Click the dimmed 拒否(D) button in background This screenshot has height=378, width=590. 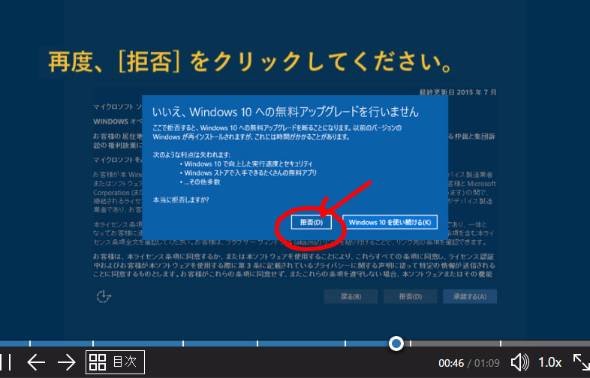[x=410, y=296]
